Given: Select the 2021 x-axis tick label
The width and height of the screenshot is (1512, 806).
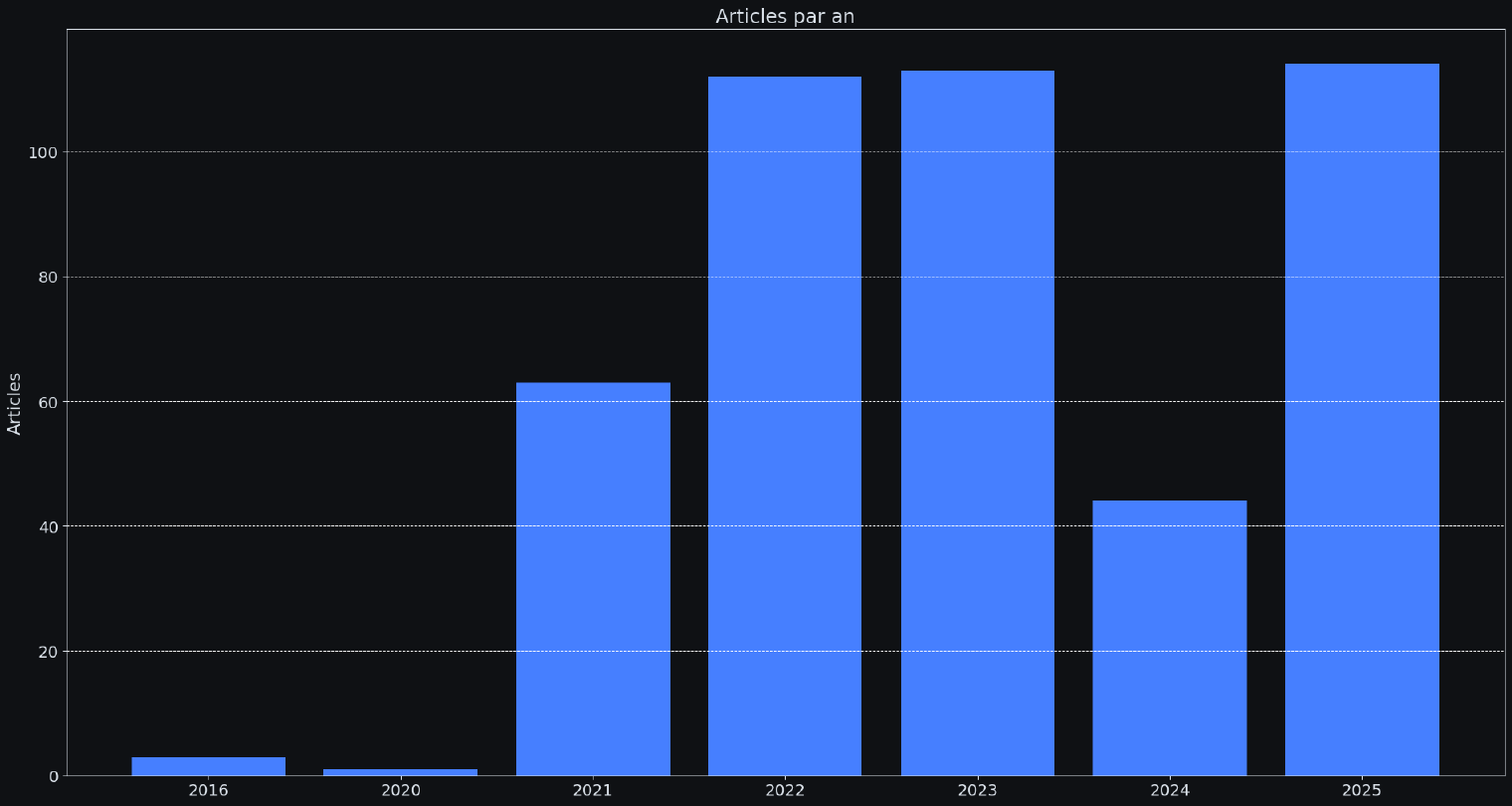Looking at the screenshot, I should coord(593,791).
